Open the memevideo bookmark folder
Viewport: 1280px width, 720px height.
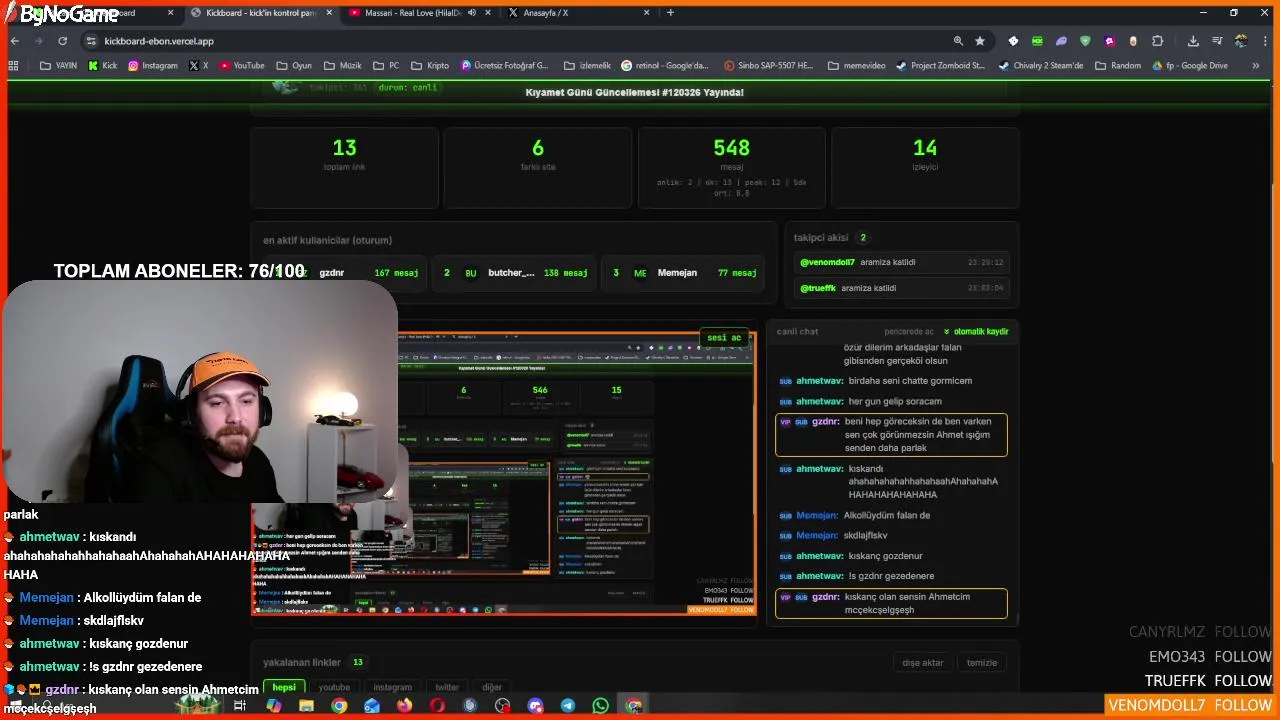pos(856,65)
